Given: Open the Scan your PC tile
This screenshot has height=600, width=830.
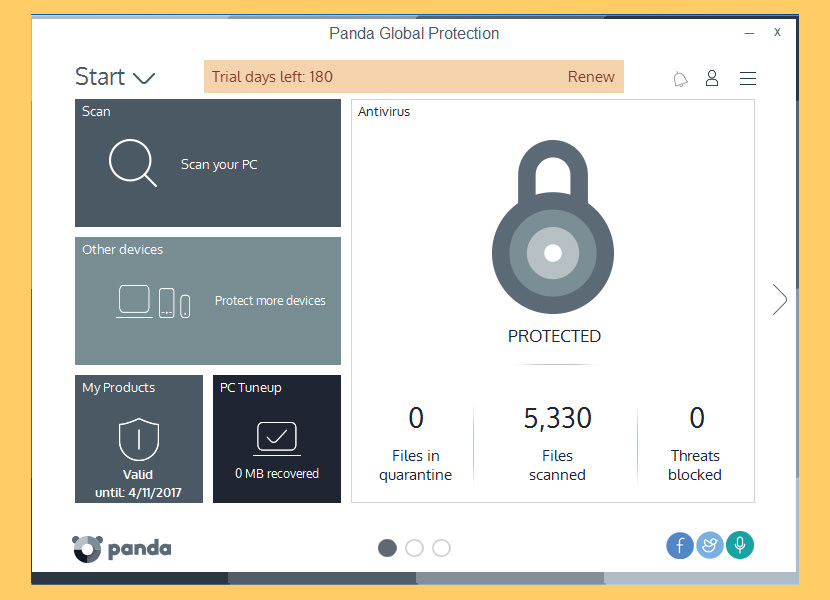Looking at the screenshot, I should coord(208,163).
